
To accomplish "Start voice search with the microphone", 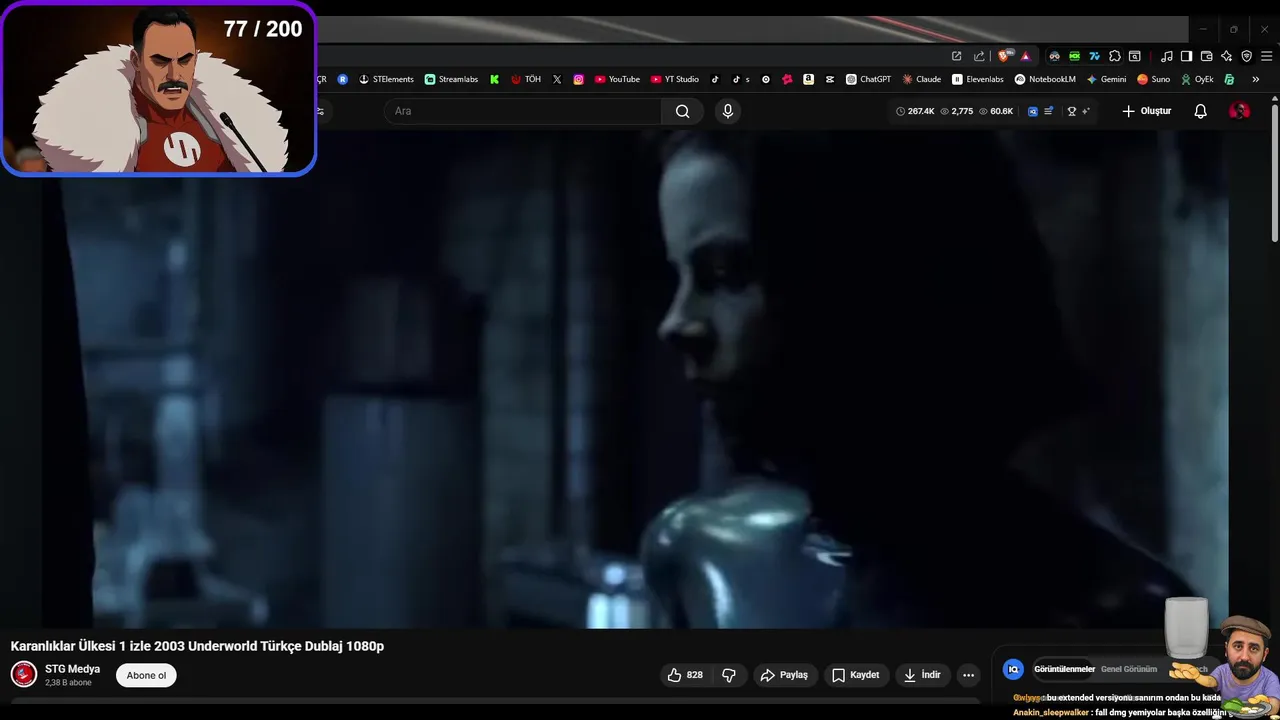I will pos(728,111).
